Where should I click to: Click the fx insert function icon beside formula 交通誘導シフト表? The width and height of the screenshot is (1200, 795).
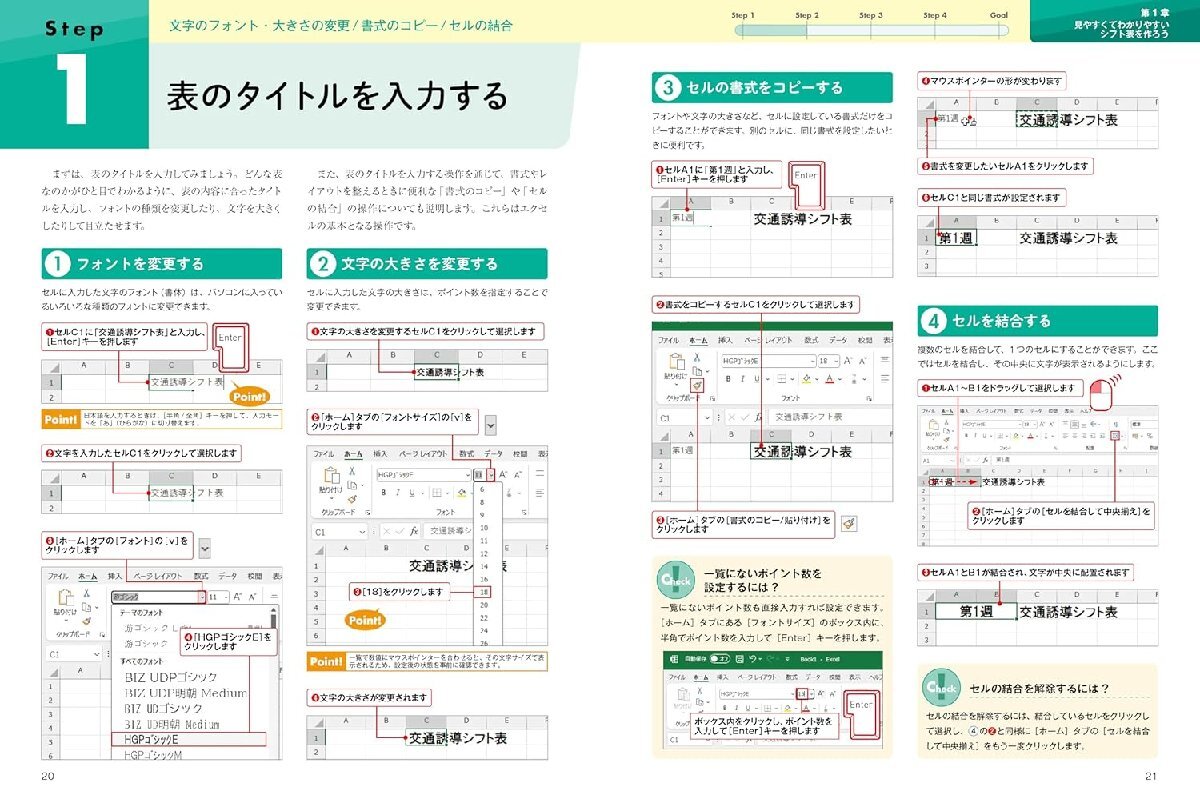(759, 417)
